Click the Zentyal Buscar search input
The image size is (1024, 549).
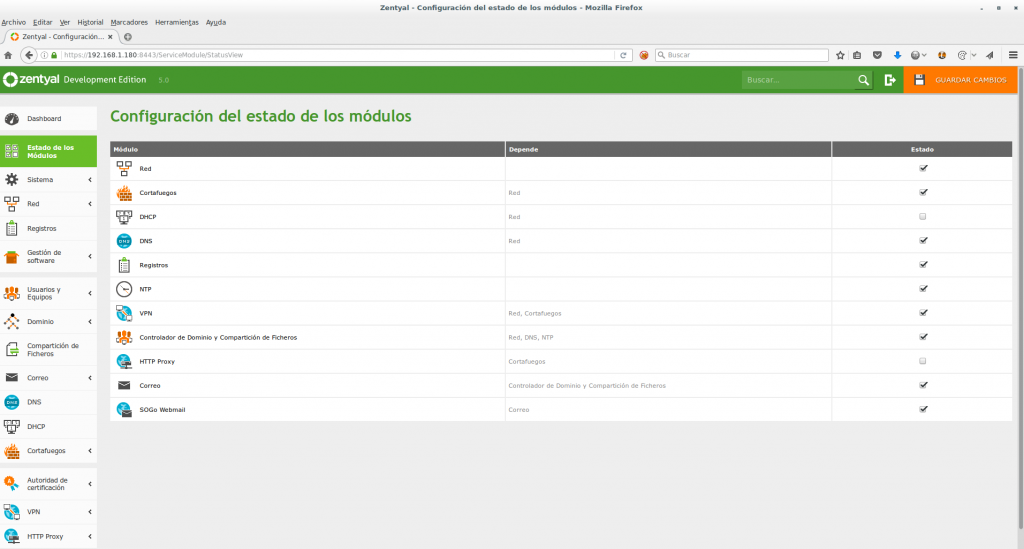[798, 80]
